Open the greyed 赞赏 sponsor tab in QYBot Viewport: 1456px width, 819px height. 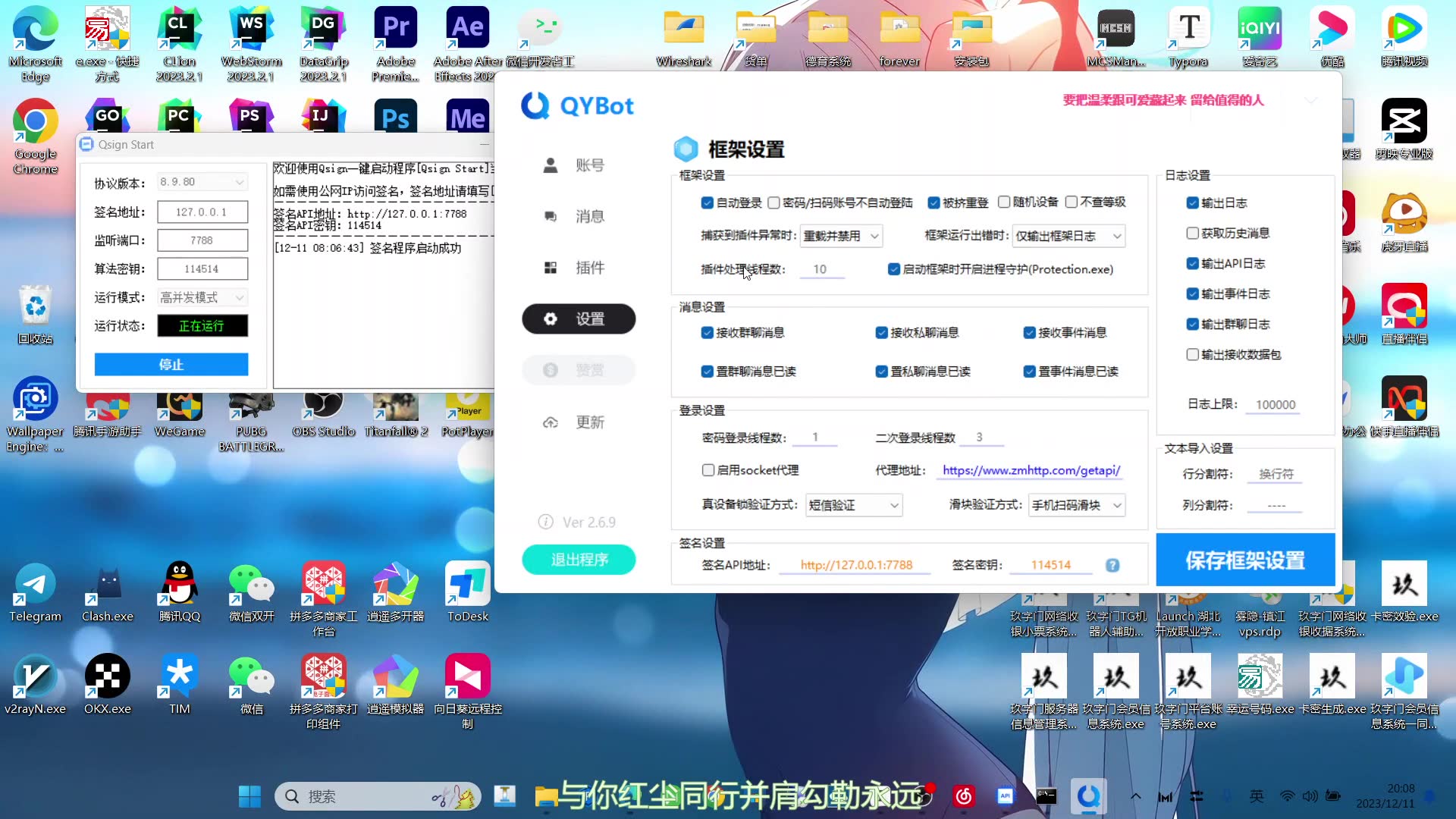579,370
